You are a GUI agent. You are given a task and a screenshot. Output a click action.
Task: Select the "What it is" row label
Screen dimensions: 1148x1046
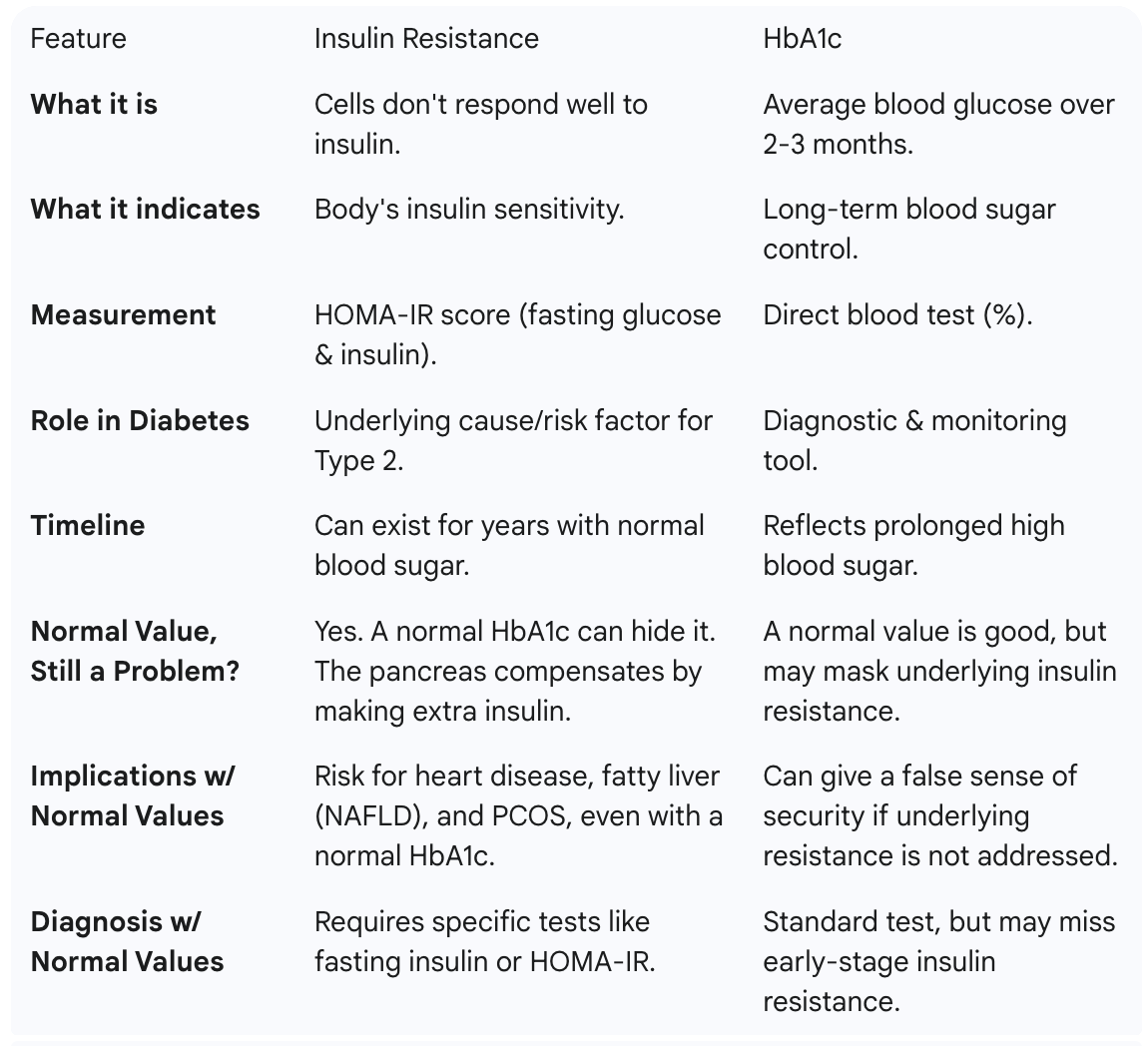94,104
